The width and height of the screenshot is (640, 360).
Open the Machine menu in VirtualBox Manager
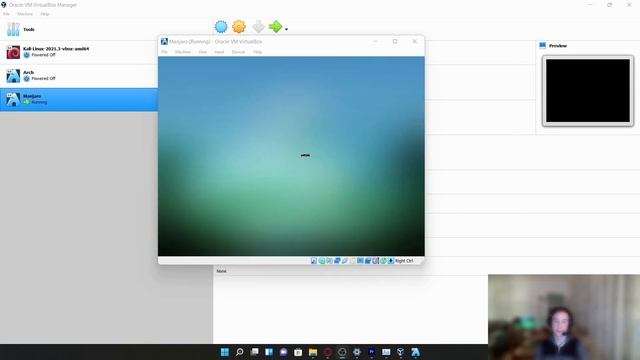[x=25, y=14]
